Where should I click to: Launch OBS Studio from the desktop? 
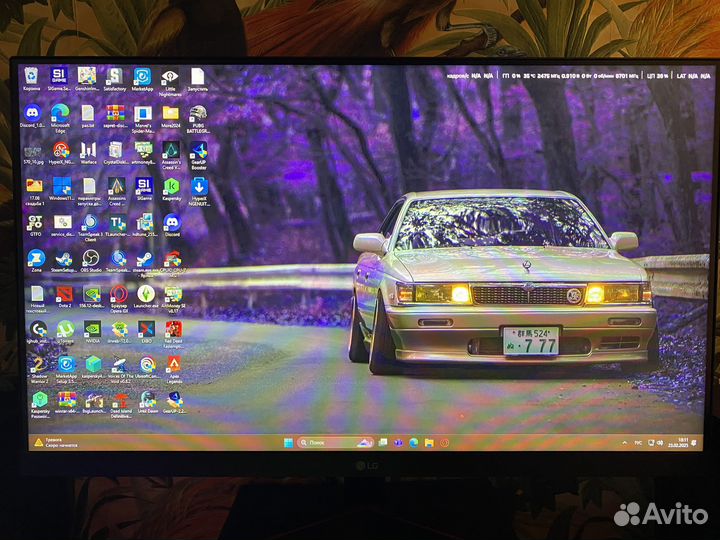click(x=91, y=258)
